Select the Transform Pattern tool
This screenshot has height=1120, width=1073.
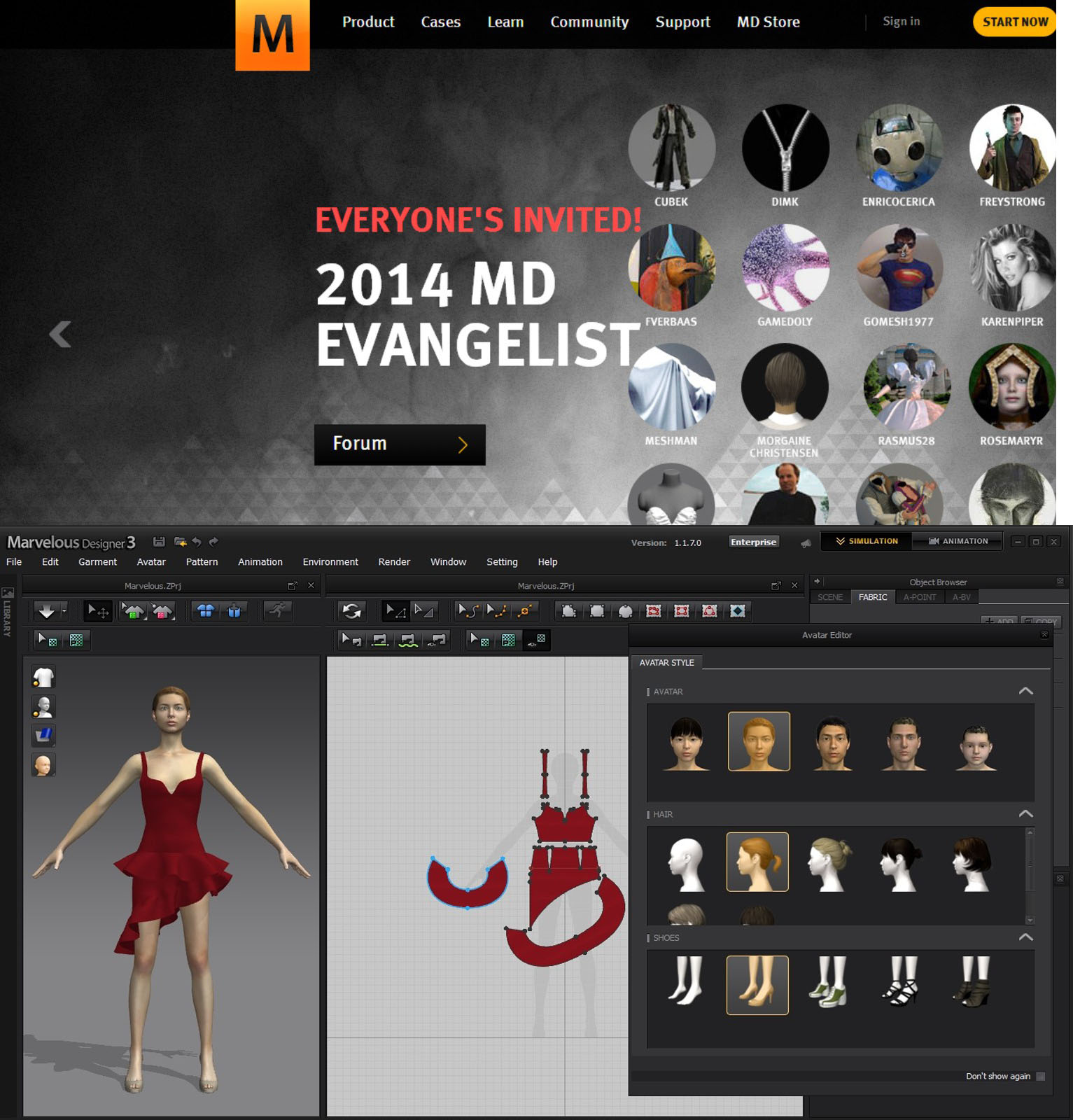coord(424,611)
